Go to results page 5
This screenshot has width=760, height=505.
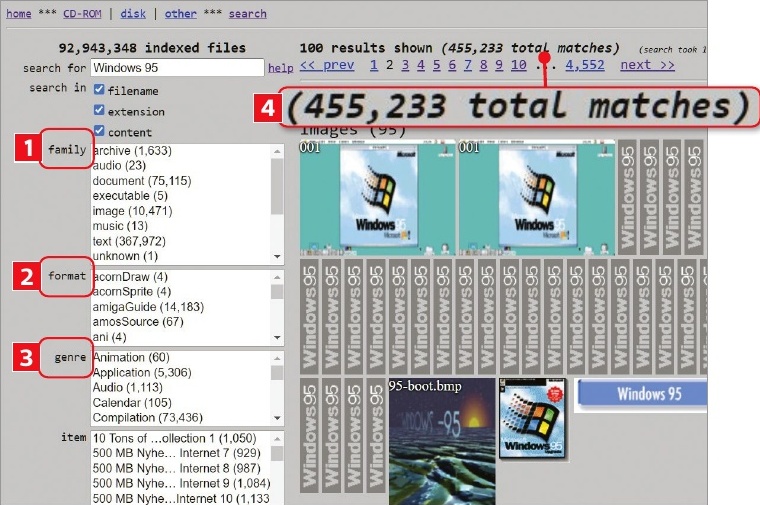coord(437,65)
